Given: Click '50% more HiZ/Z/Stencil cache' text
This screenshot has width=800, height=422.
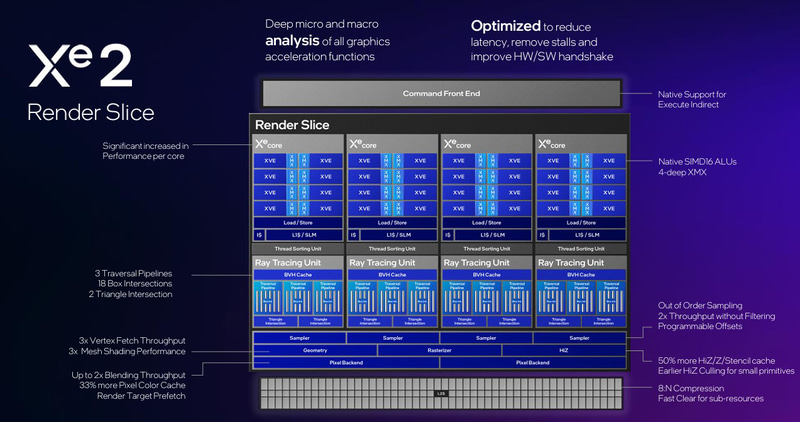Looking at the screenshot, I should pos(716,361).
